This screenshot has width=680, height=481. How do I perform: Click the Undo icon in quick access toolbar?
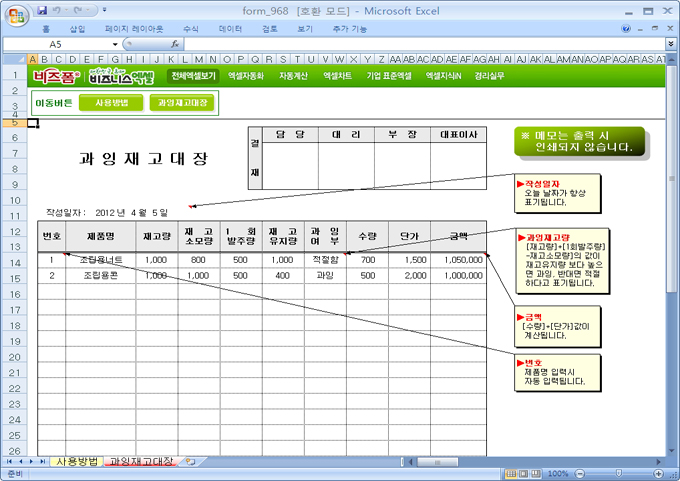tap(58, 10)
